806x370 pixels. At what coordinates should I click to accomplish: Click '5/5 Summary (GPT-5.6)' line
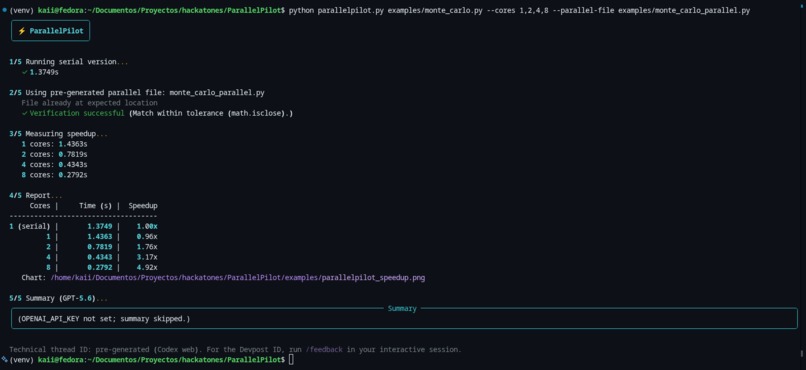tap(59, 298)
